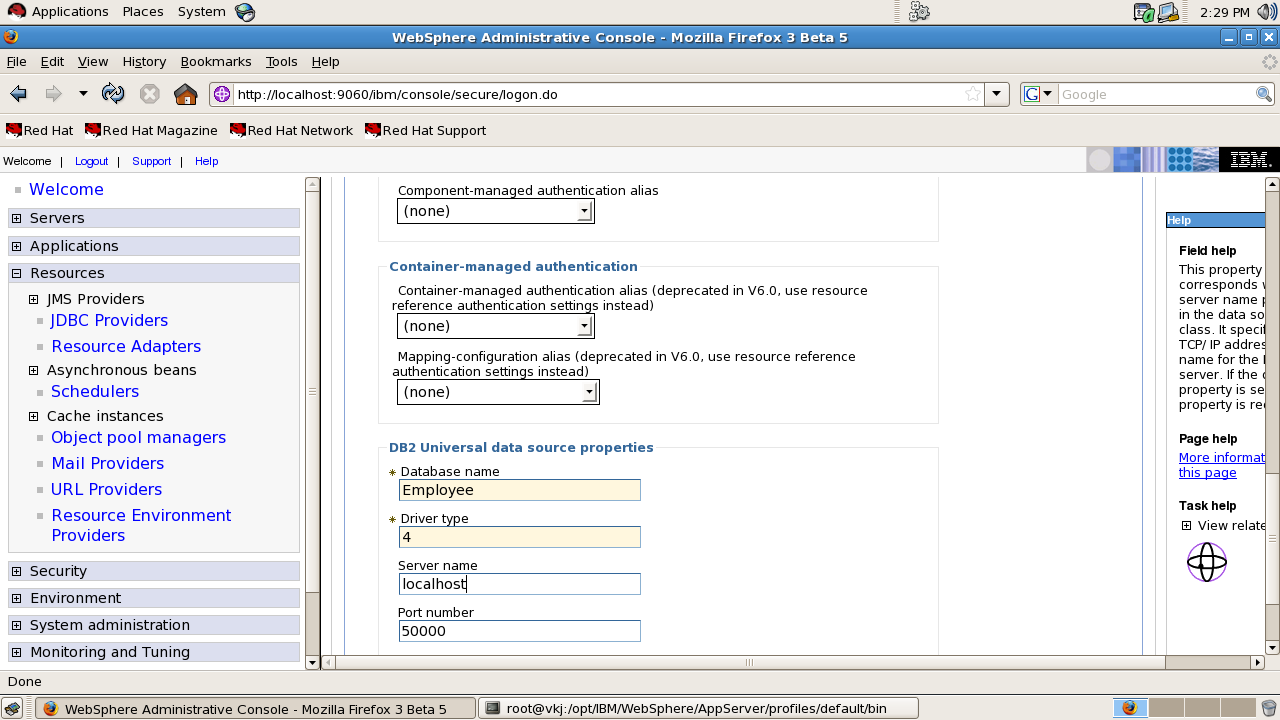The image size is (1280, 720).
Task: Click the Support link
Action: pyautogui.click(x=151, y=161)
